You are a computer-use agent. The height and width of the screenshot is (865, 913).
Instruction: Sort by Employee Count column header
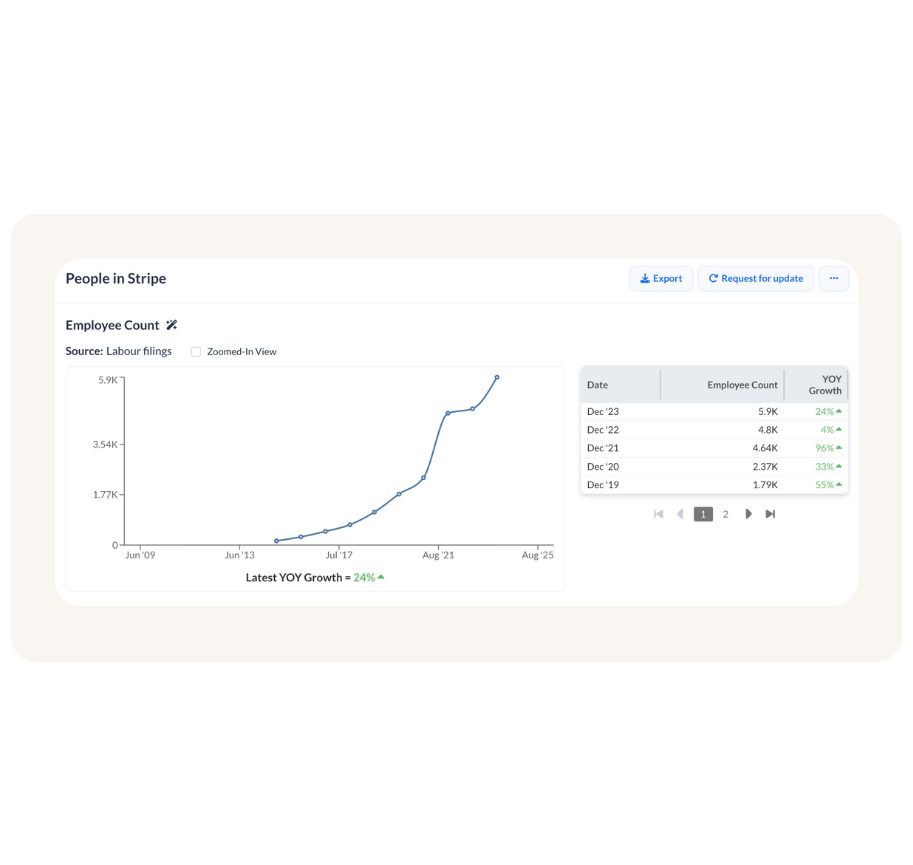(742, 385)
